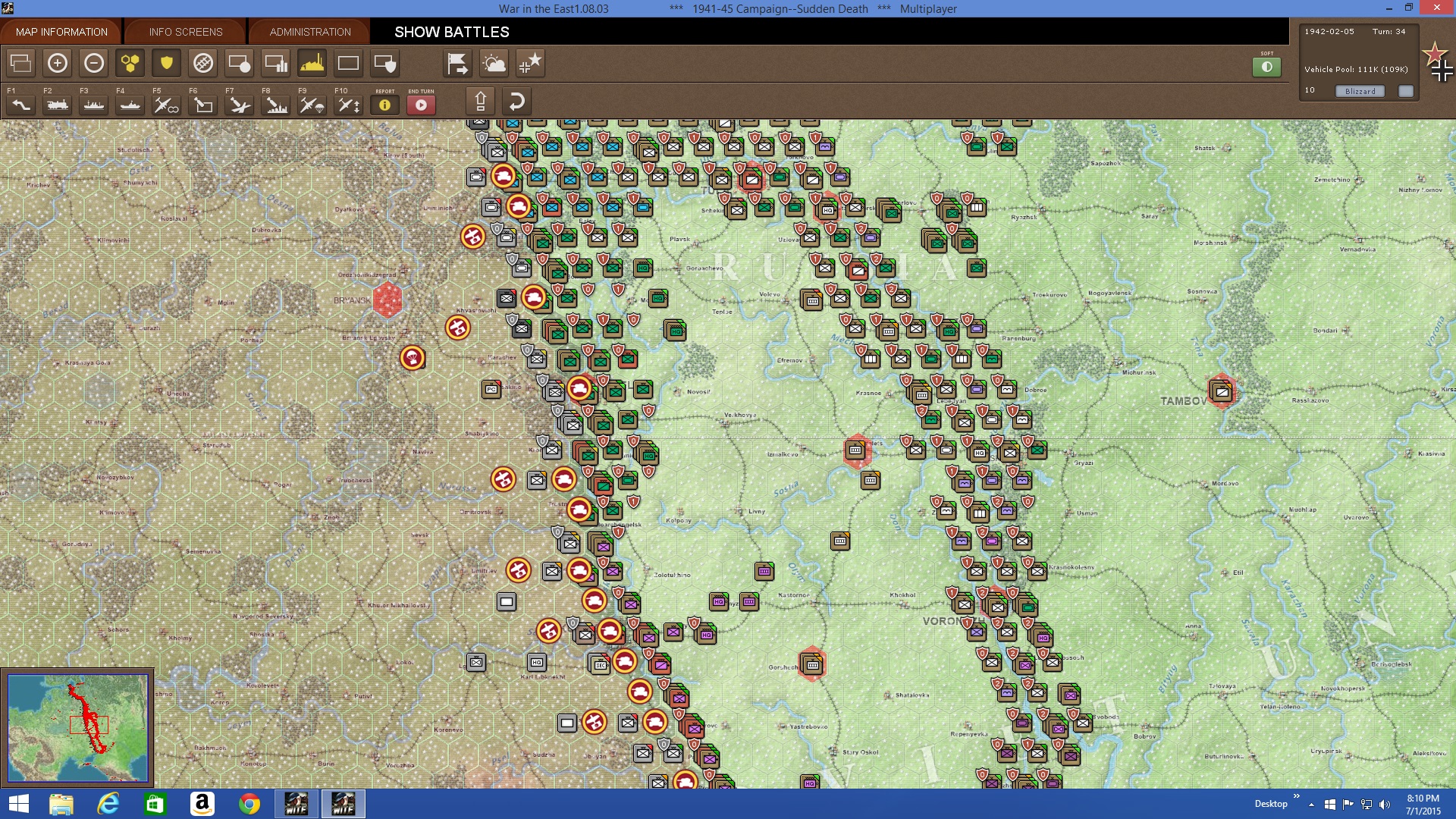Screen dimensions: 1456x819
Task: Select the highlighted unit near Gorshechnoe
Action: [x=812, y=665]
